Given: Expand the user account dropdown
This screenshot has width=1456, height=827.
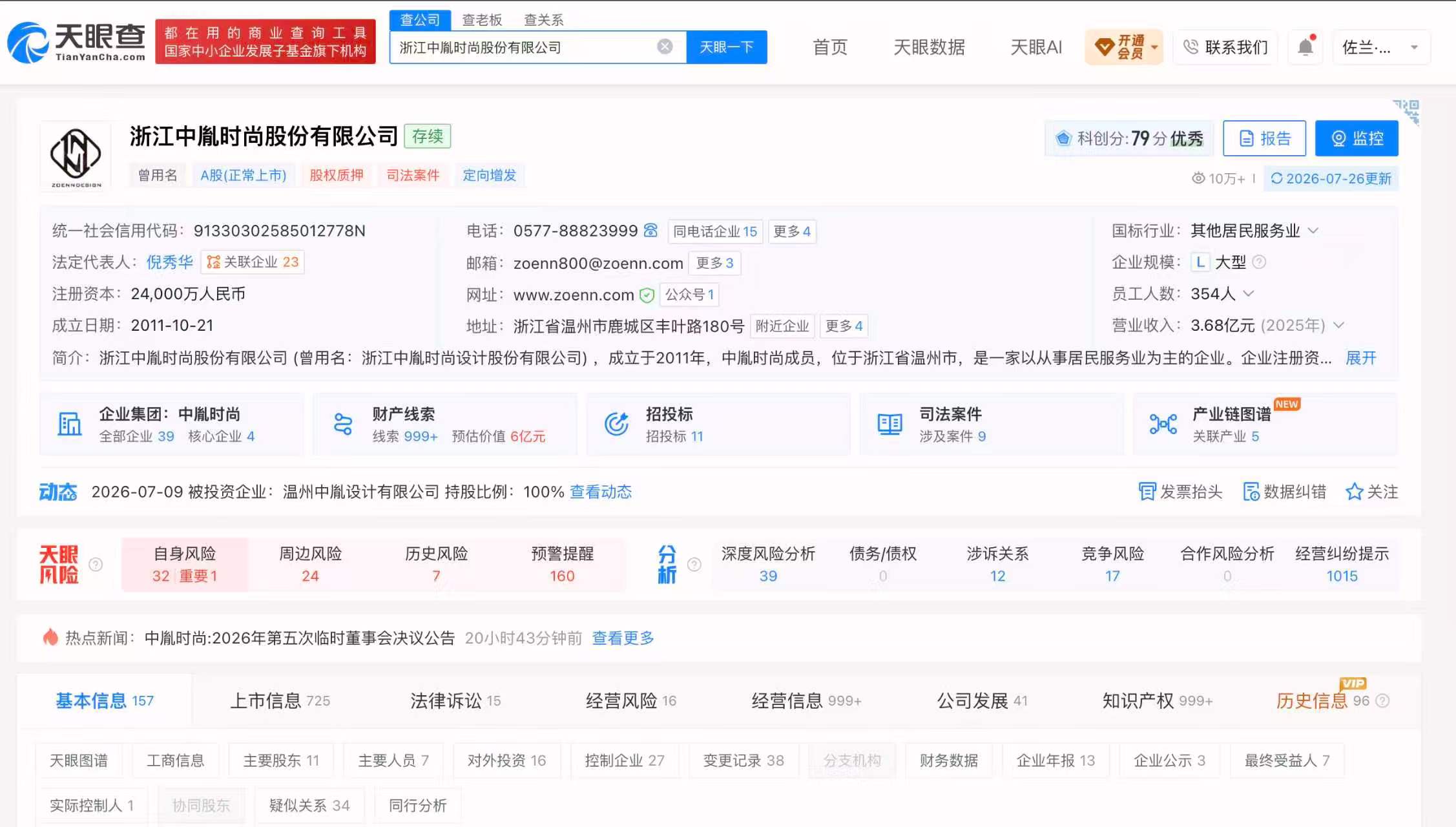Looking at the screenshot, I should coord(1414,47).
